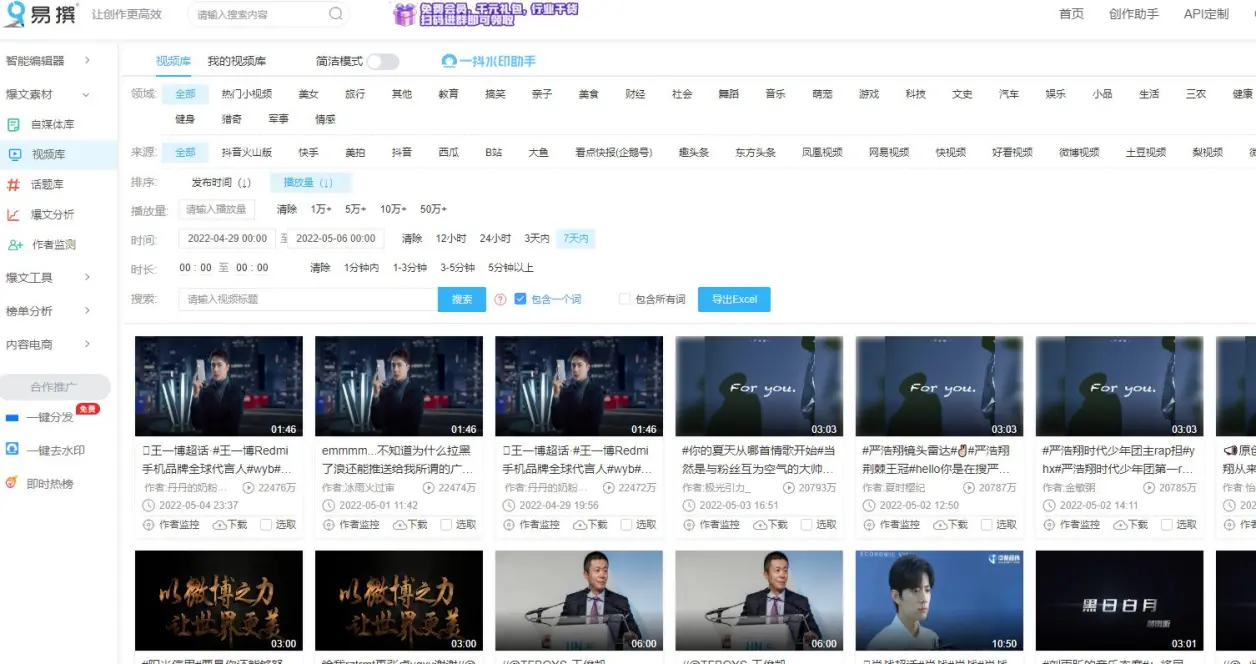Click the gift box promo banner icon
The image size is (1256, 664).
click(x=404, y=14)
